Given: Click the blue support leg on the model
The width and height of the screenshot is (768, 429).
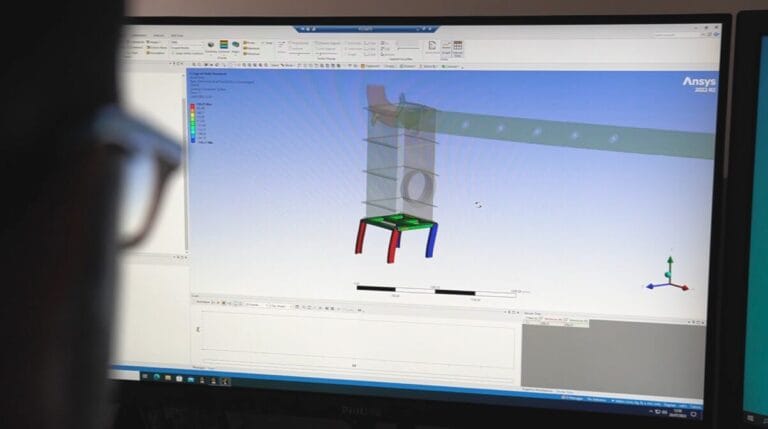Looking at the screenshot, I should pyautogui.click(x=430, y=240).
